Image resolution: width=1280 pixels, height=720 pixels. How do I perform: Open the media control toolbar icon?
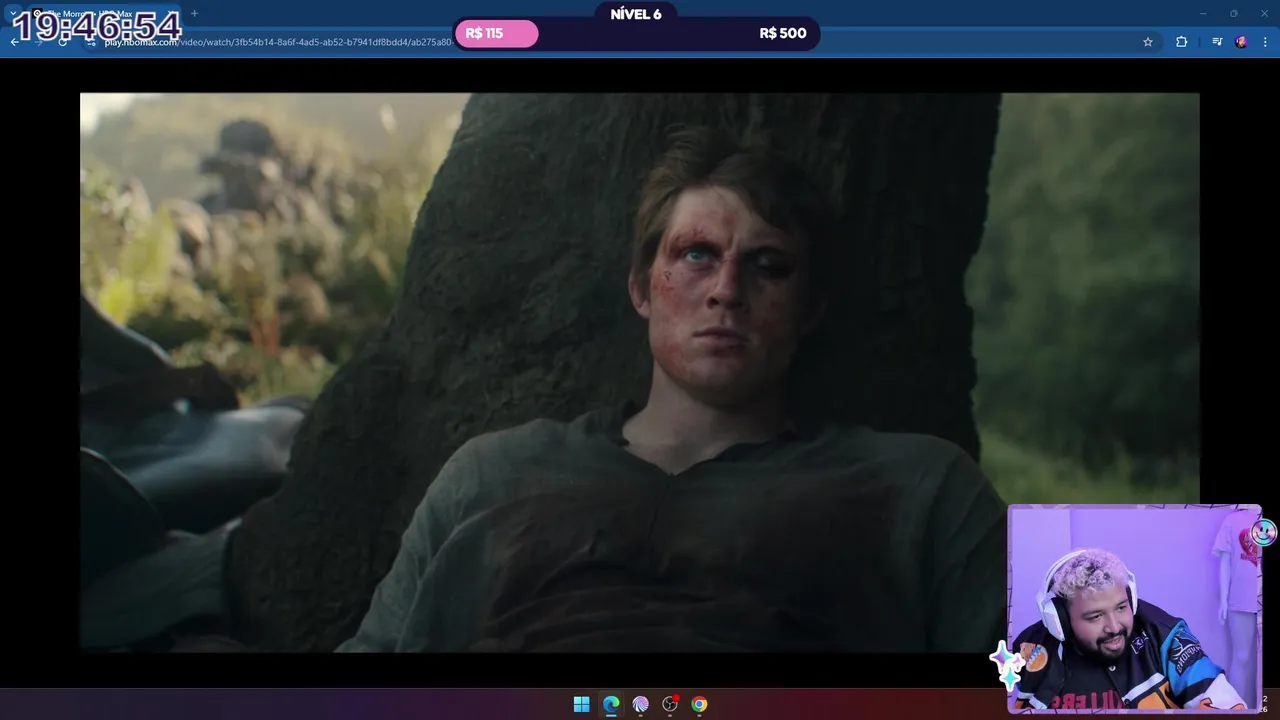pyautogui.click(x=1217, y=42)
